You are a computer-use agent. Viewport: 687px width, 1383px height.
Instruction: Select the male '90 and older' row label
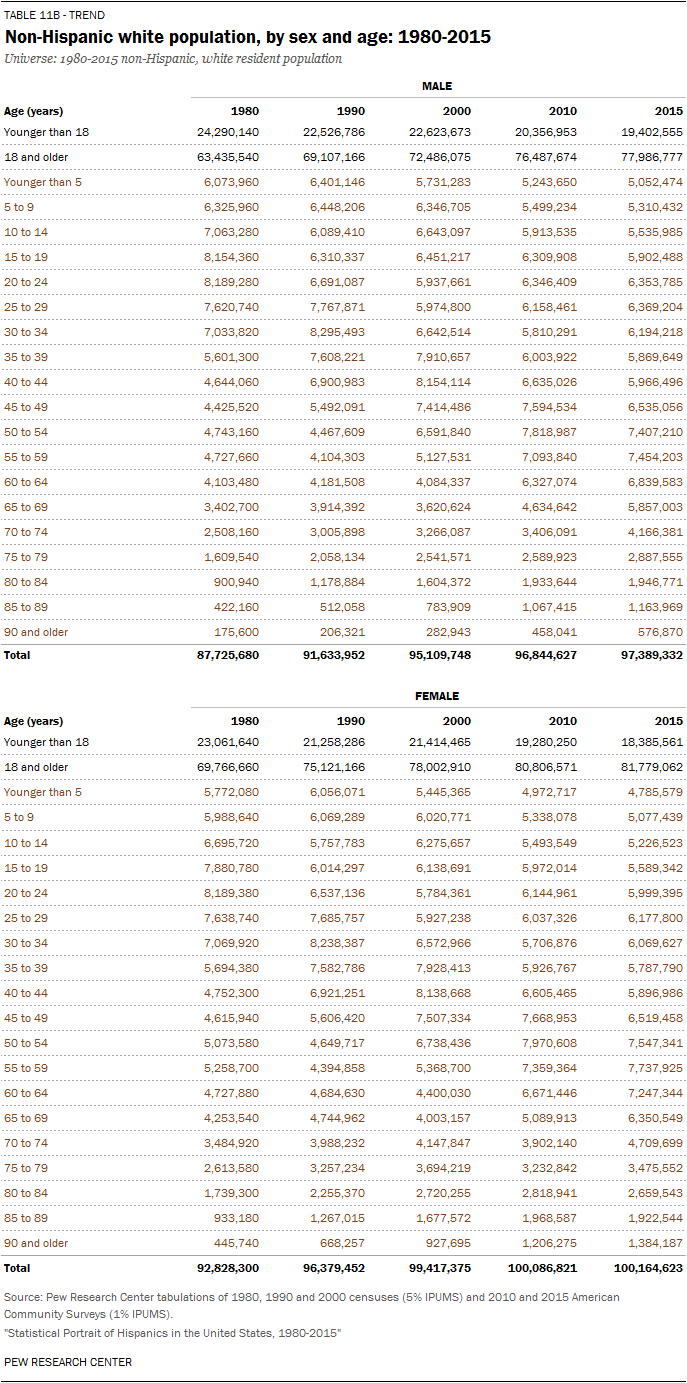pyautogui.click(x=36, y=632)
